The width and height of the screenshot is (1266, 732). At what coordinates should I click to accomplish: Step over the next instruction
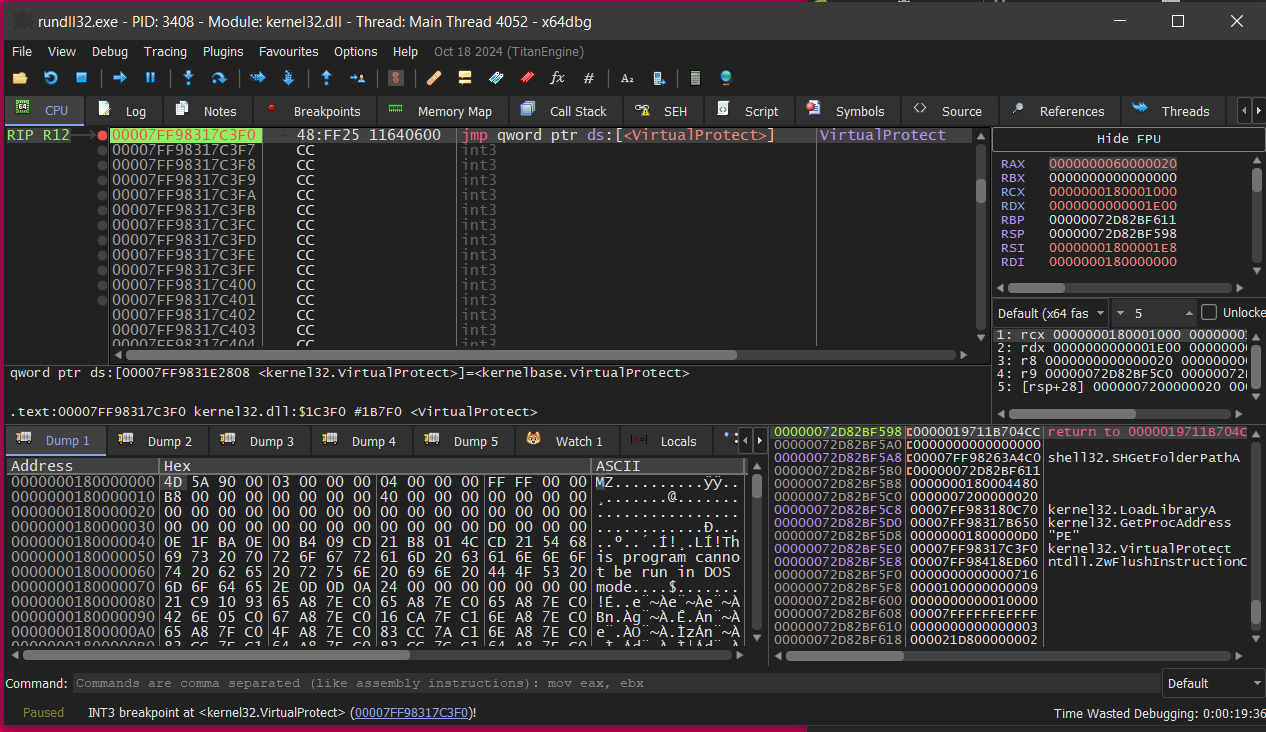click(x=219, y=78)
